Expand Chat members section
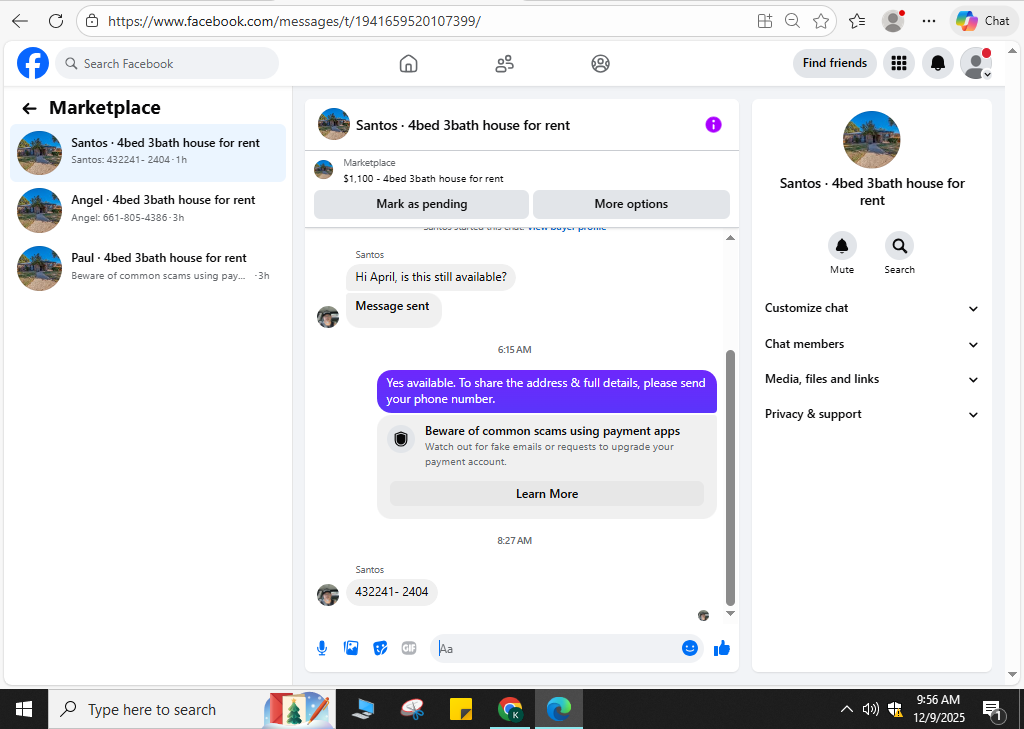 [871, 344]
